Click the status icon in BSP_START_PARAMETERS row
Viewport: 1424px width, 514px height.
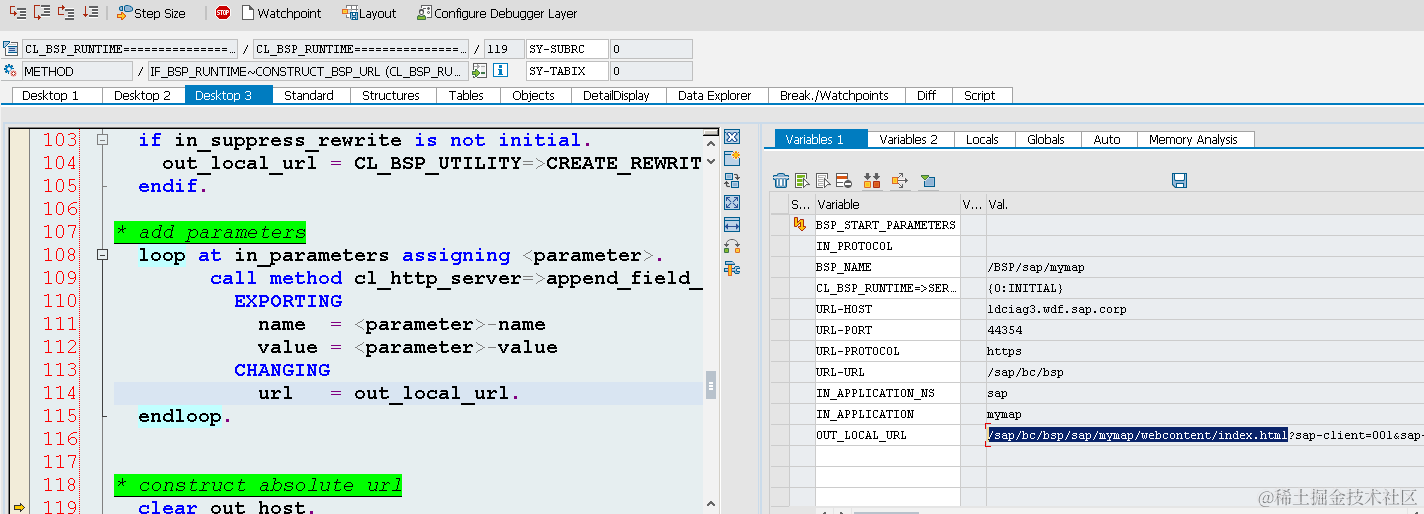pos(799,224)
